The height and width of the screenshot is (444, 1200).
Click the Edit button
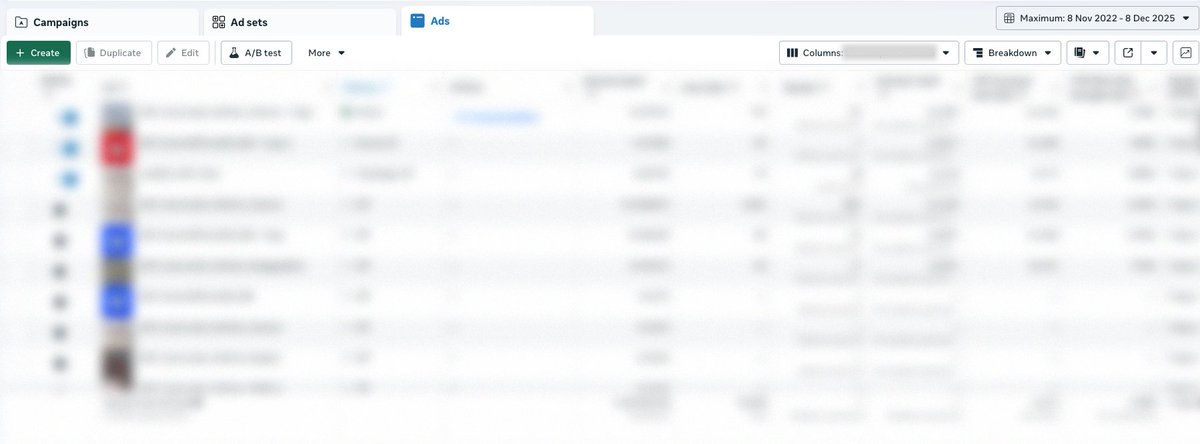point(183,53)
